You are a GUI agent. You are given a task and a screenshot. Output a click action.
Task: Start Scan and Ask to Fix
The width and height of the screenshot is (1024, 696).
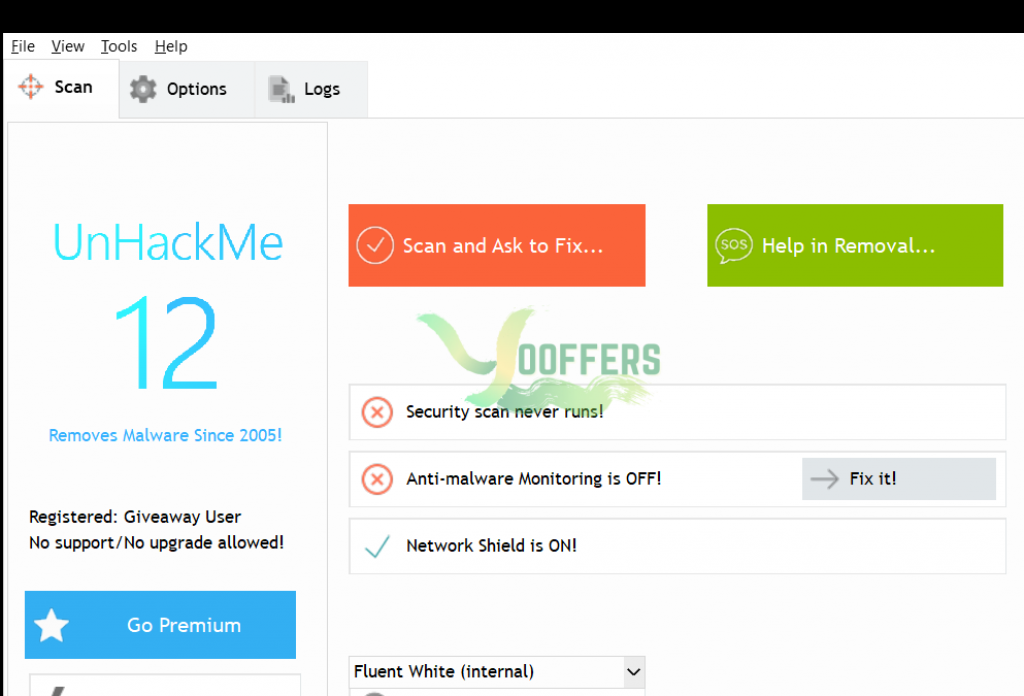(x=496, y=245)
